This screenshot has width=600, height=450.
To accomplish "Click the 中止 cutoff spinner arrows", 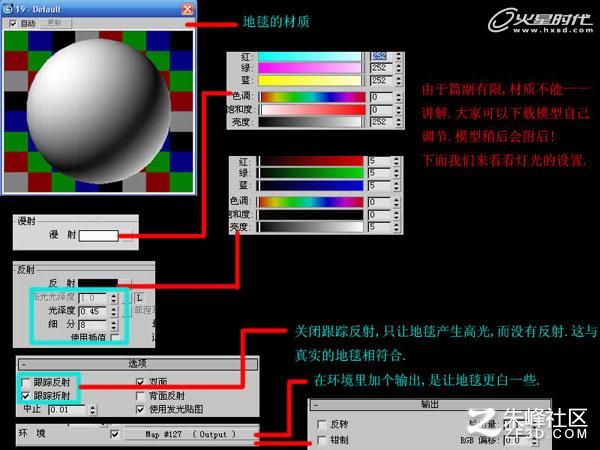I will pos(93,410).
